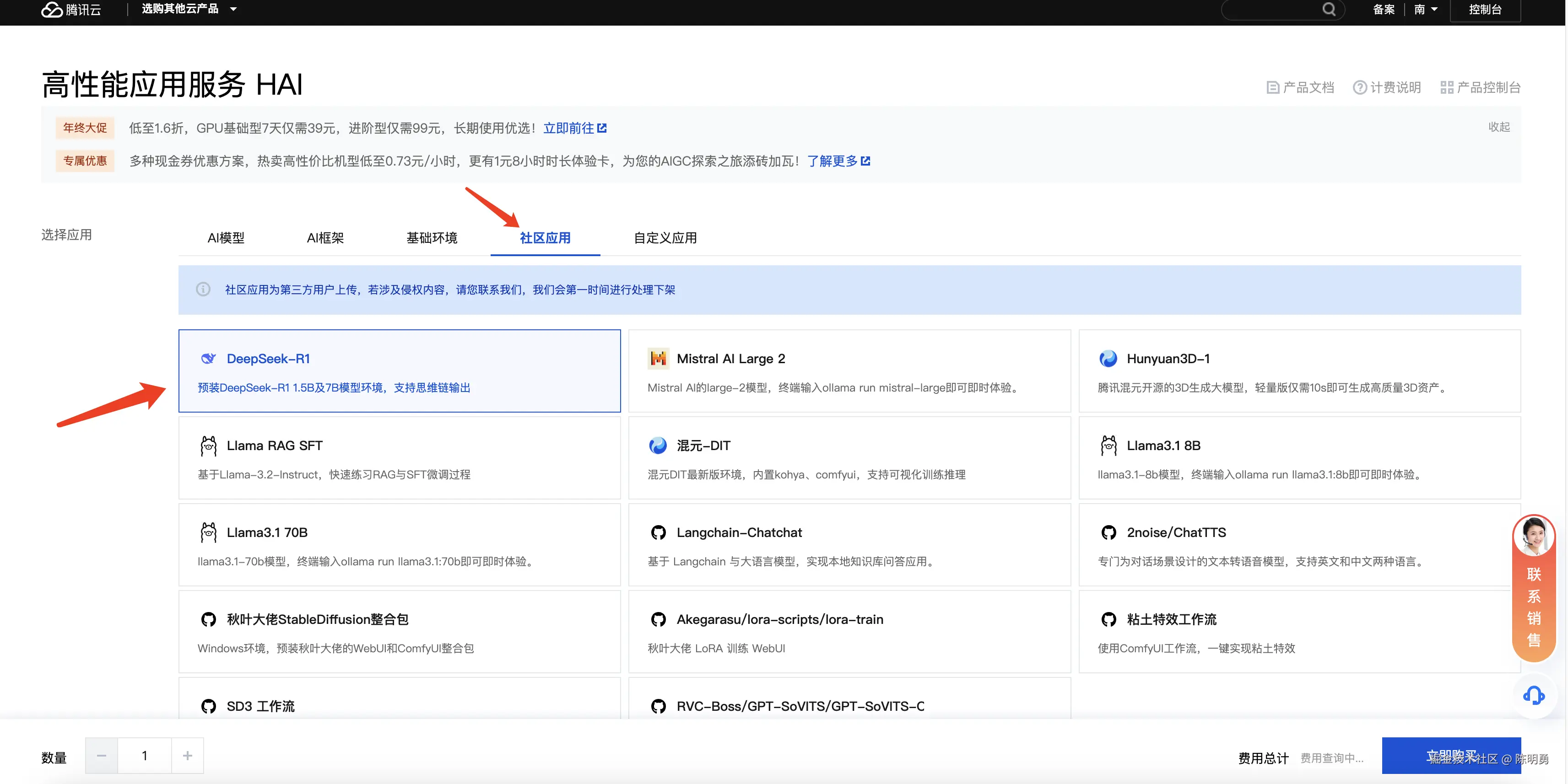1568x784 pixels.
Task: Open 计费说明 billing help icon link
Action: (x=1359, y=87)
